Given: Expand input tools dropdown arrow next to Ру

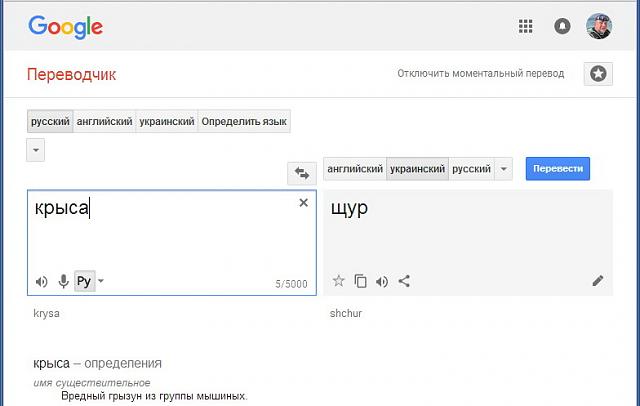Looking at the screenshot, I should [x=101, y=281].
